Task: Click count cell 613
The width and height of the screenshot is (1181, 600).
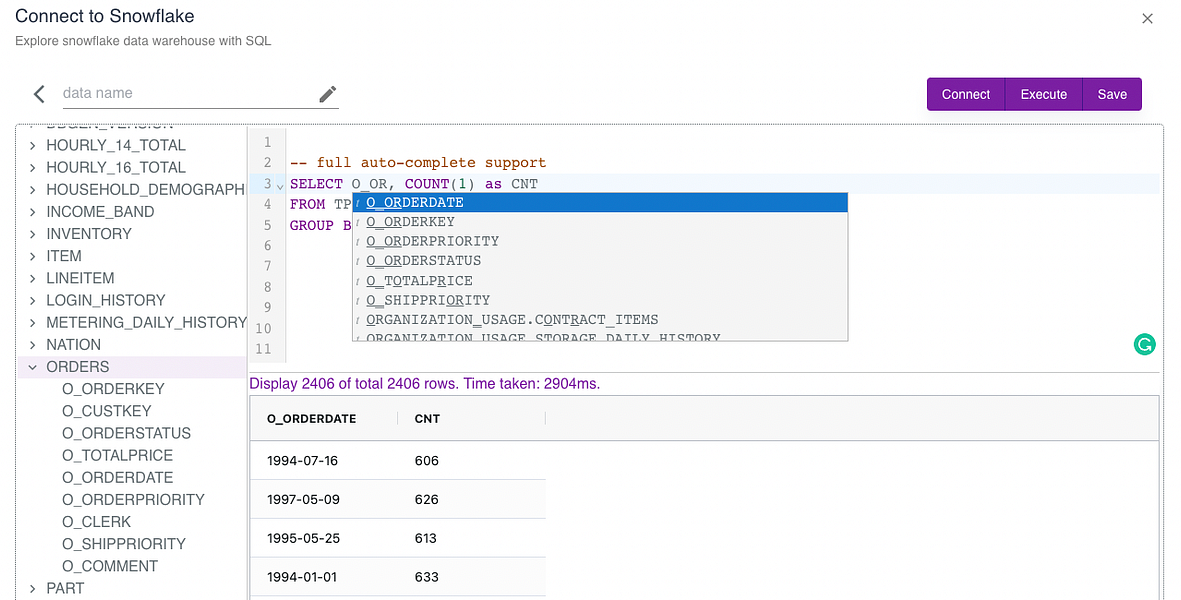Action: point(426,538)
